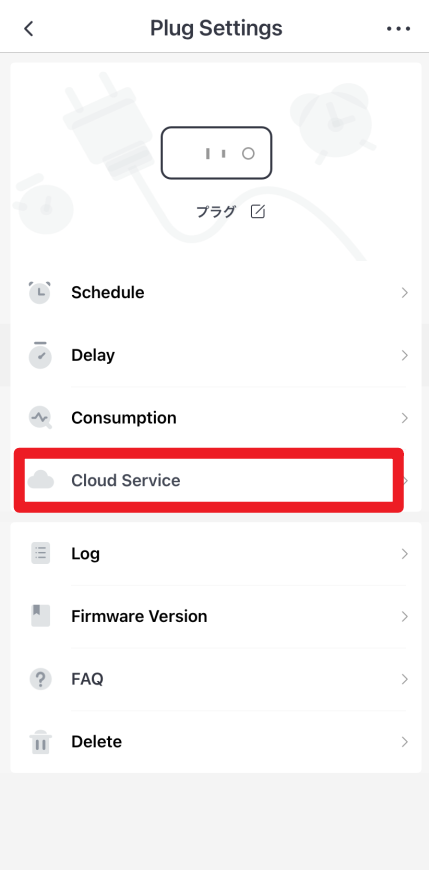Tap the Delete trash can icon
The image size is (429, 870).
click(41, 742)
